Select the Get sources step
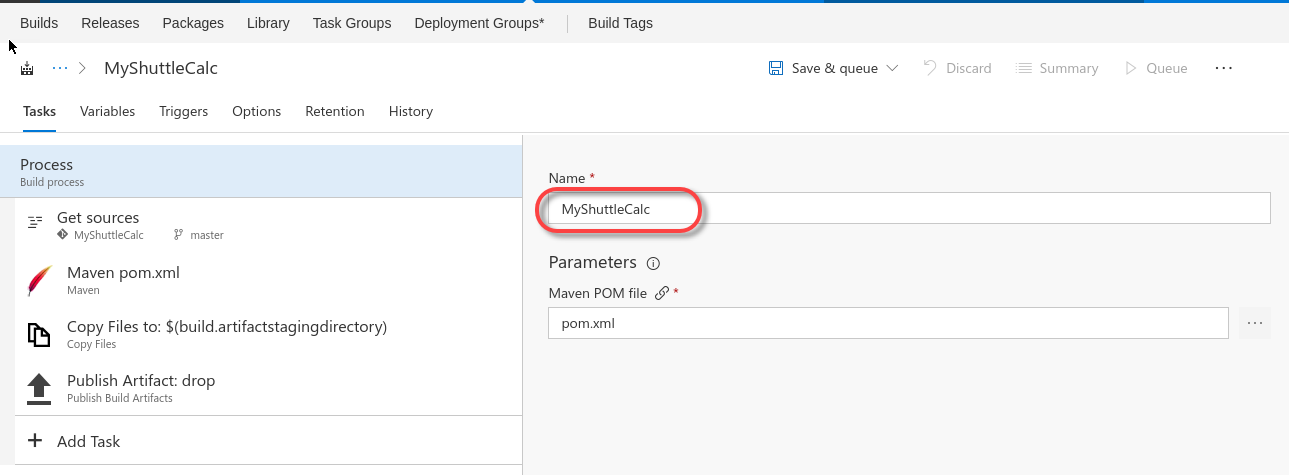The width and height of the screenshot is (1289, 475). [268, 225]
